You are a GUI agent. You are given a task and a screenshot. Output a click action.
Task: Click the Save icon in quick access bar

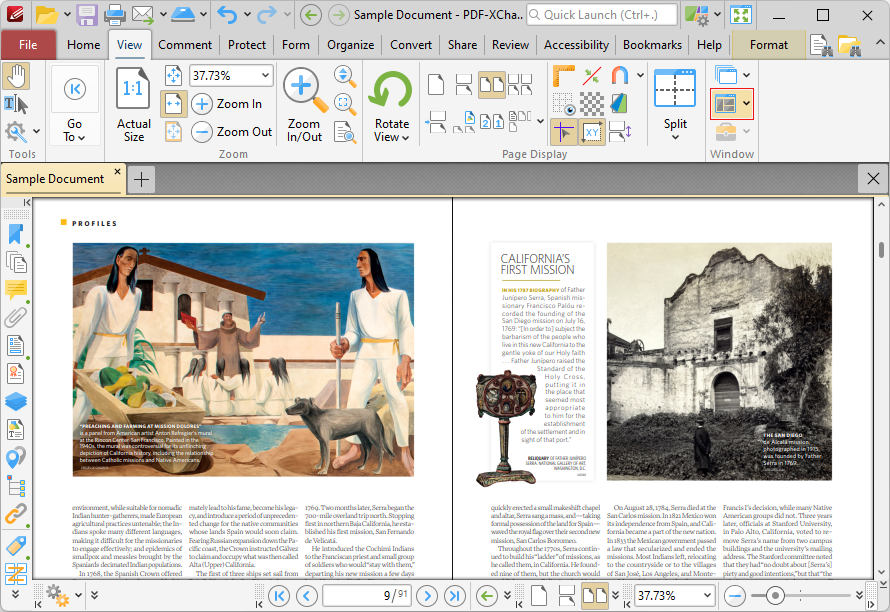click(x=87, y=15)
